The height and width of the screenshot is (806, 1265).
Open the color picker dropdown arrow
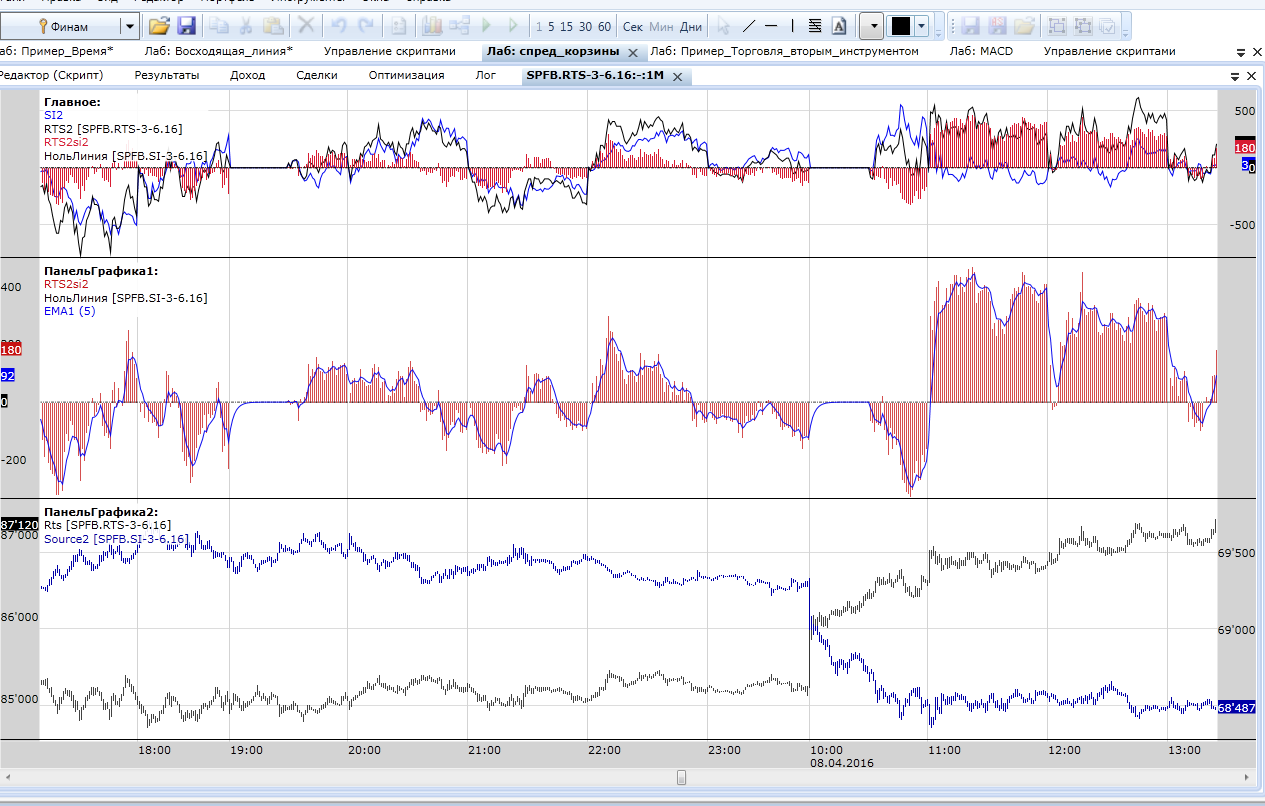pyautogui.click(x=921, y=26)
